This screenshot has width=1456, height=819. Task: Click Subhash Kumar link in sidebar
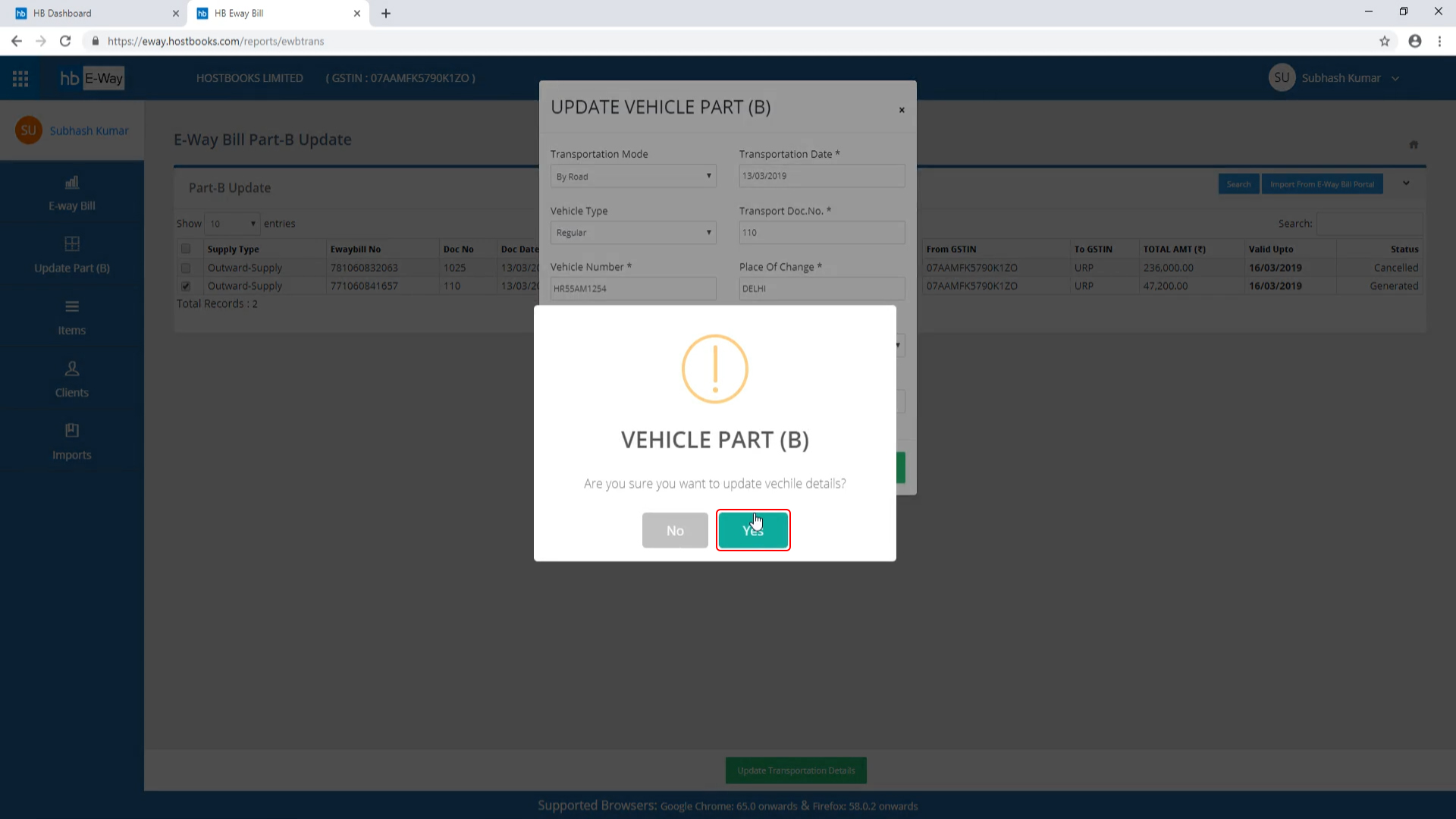click(89, 130)
